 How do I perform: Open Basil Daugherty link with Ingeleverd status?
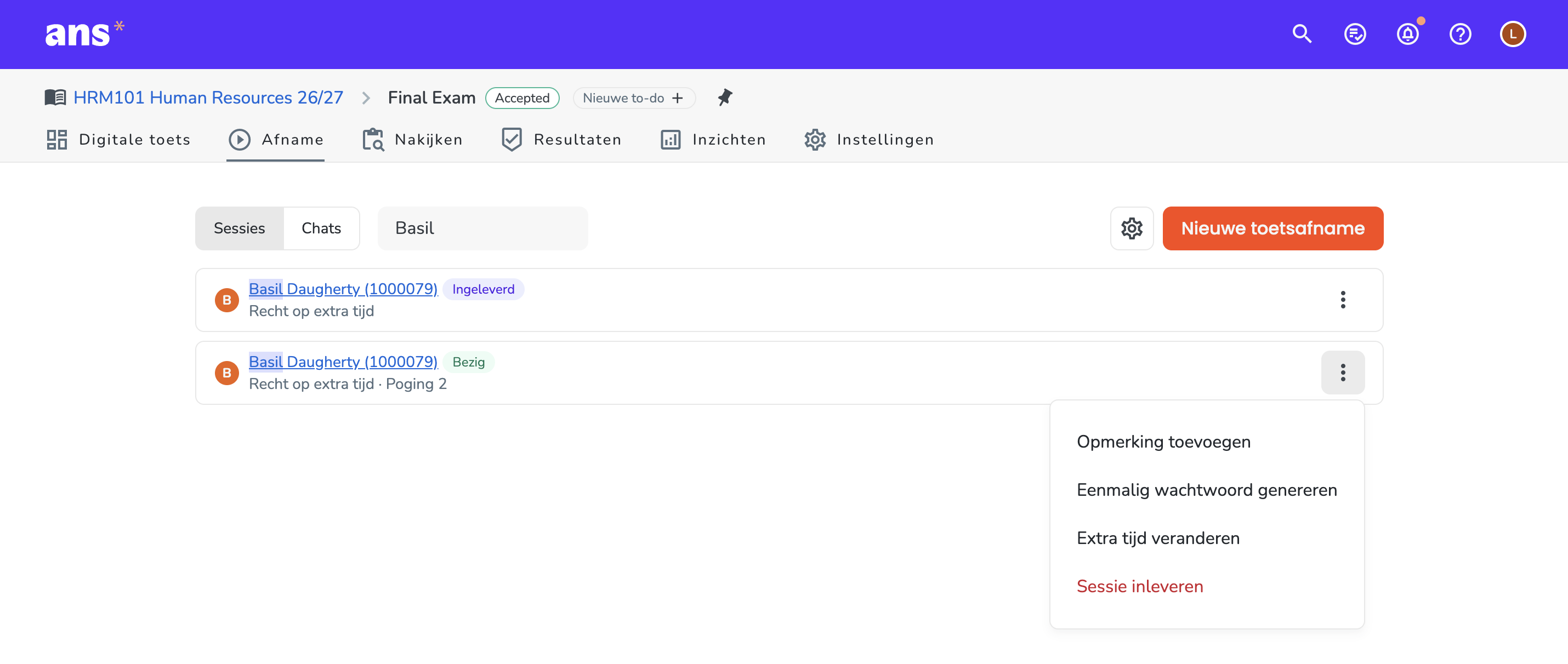343,289
